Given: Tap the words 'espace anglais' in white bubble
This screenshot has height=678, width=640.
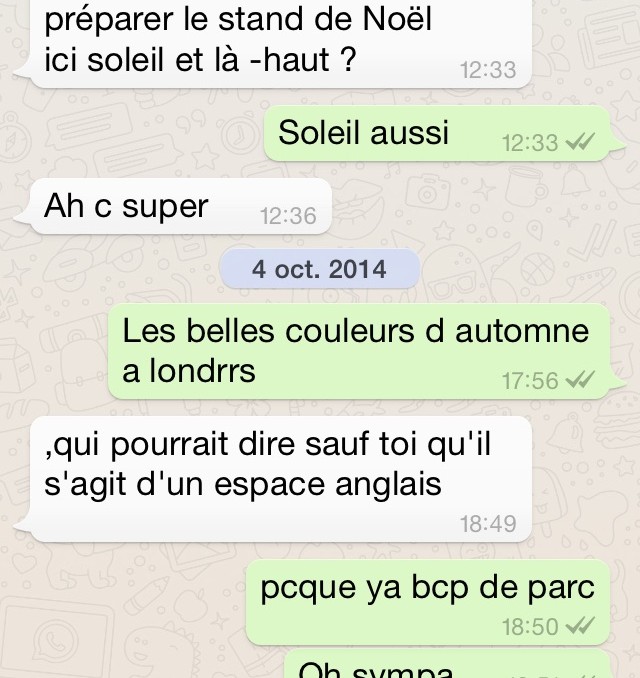Looking at the screenshot, I should pyautogui.click(x=328, y=484).
